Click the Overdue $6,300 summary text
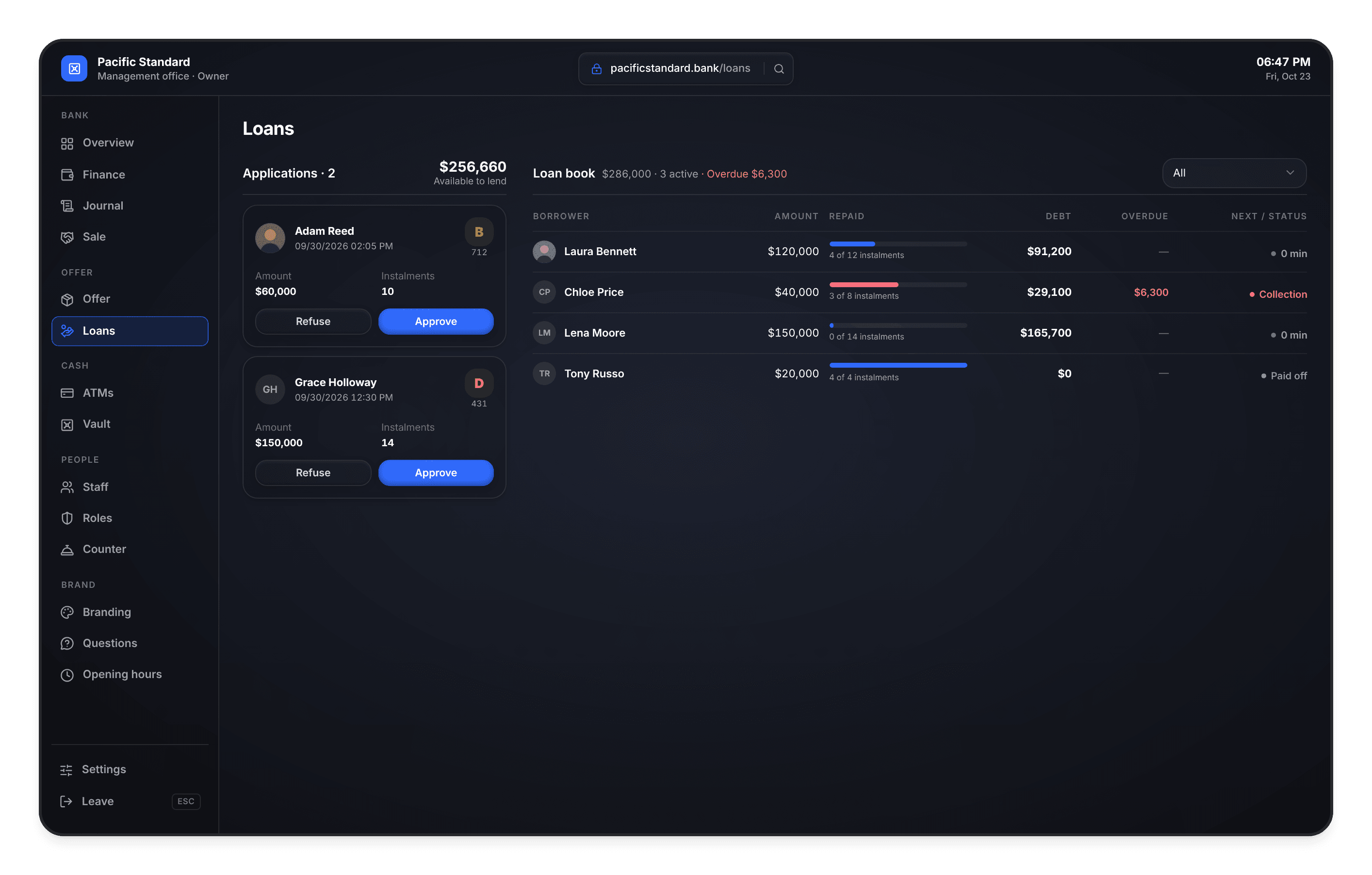Viewport: 1372px width, 875px height. pos(746,174)
